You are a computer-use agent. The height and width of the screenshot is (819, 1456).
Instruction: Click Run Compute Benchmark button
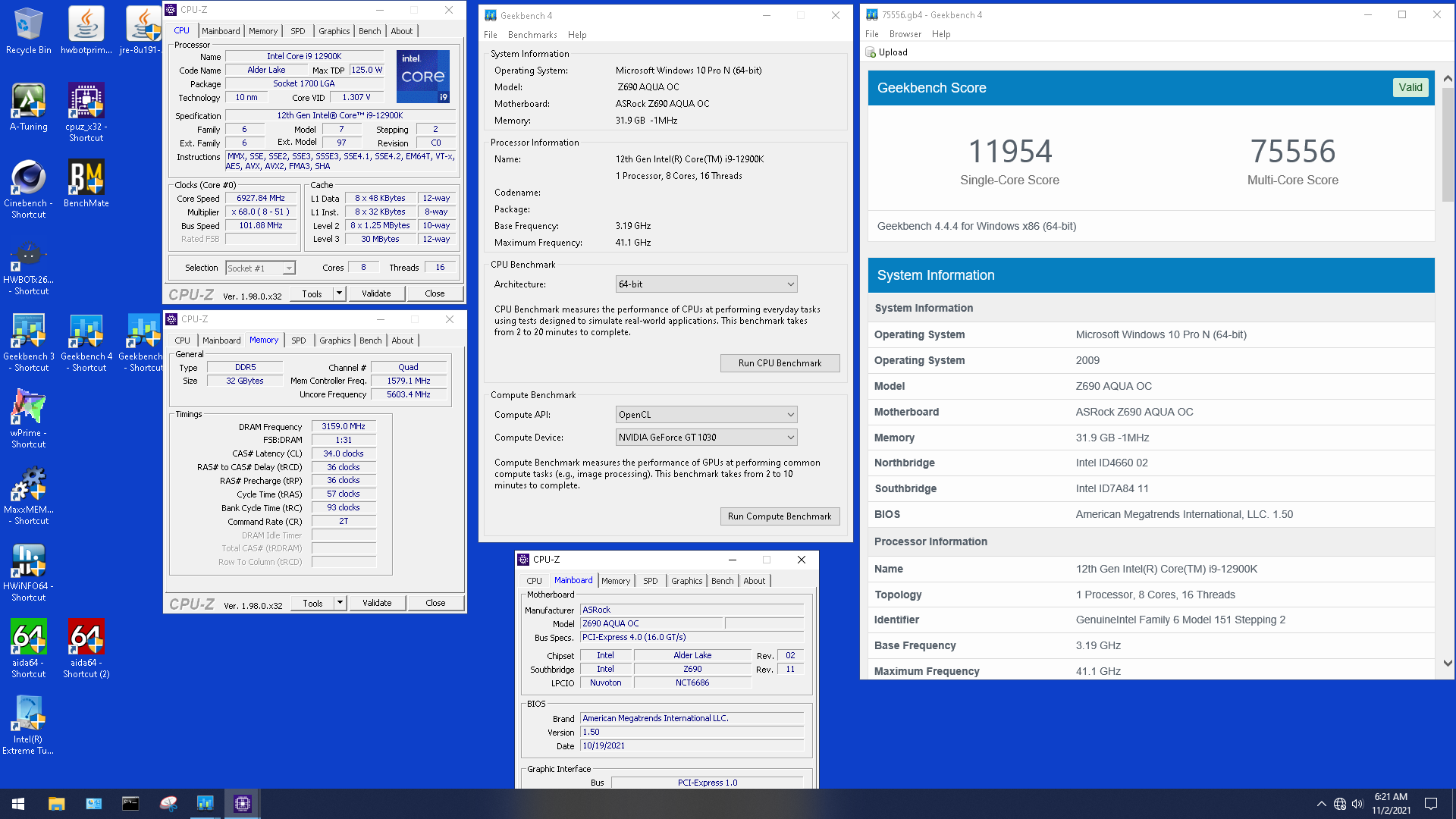(780, 516)
